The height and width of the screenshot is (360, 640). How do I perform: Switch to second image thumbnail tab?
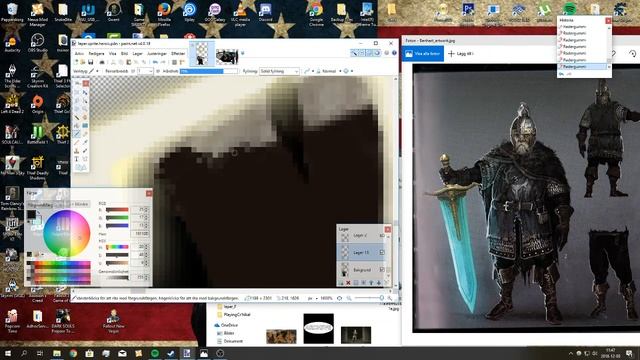click(x=227, y=57)
